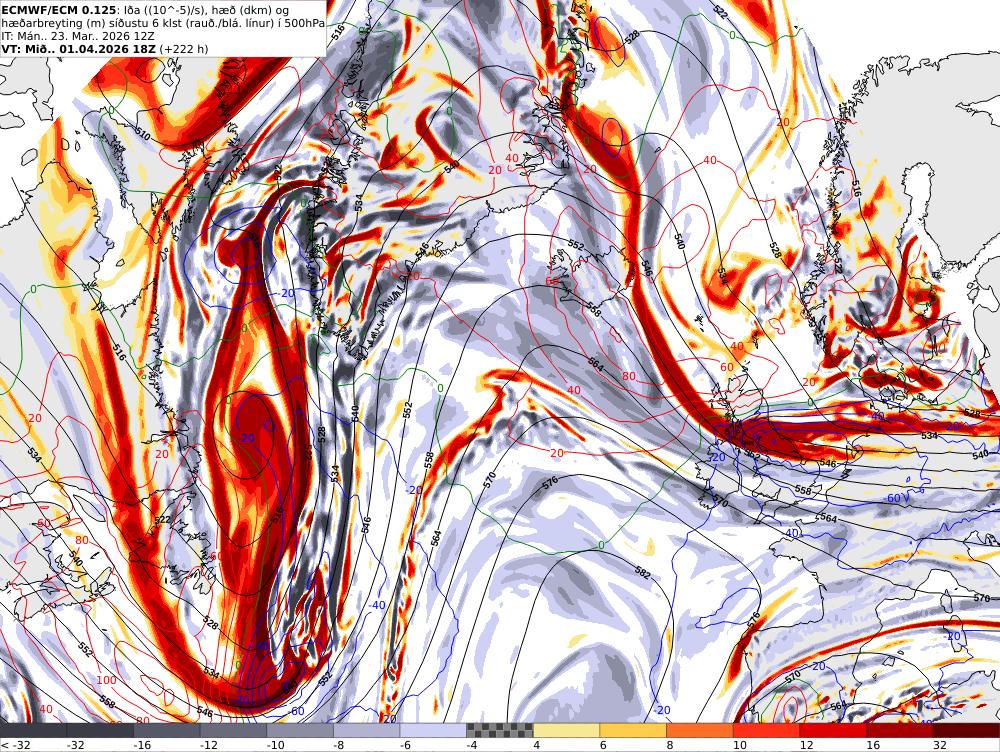This screenshot has height=752, width=1000.
Task: Click the legend swatch between -32 and -16
Action: [99, 730]
